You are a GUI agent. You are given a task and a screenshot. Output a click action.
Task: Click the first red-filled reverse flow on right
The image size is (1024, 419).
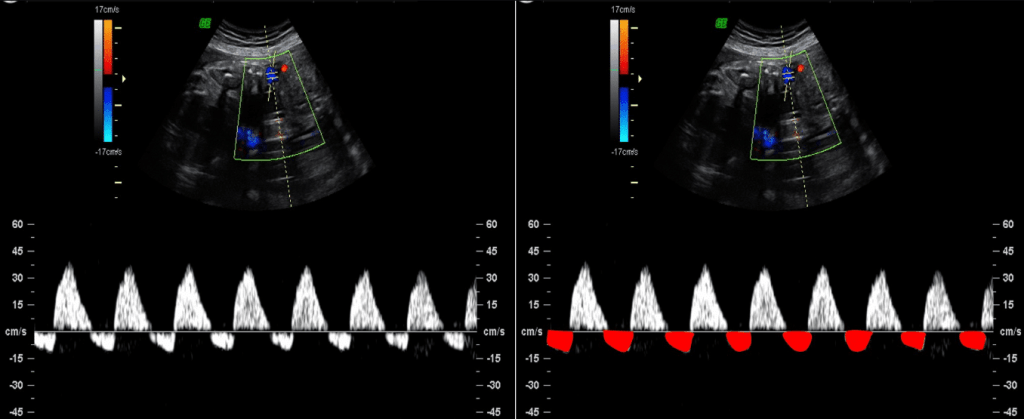click(x=561, y=342)
